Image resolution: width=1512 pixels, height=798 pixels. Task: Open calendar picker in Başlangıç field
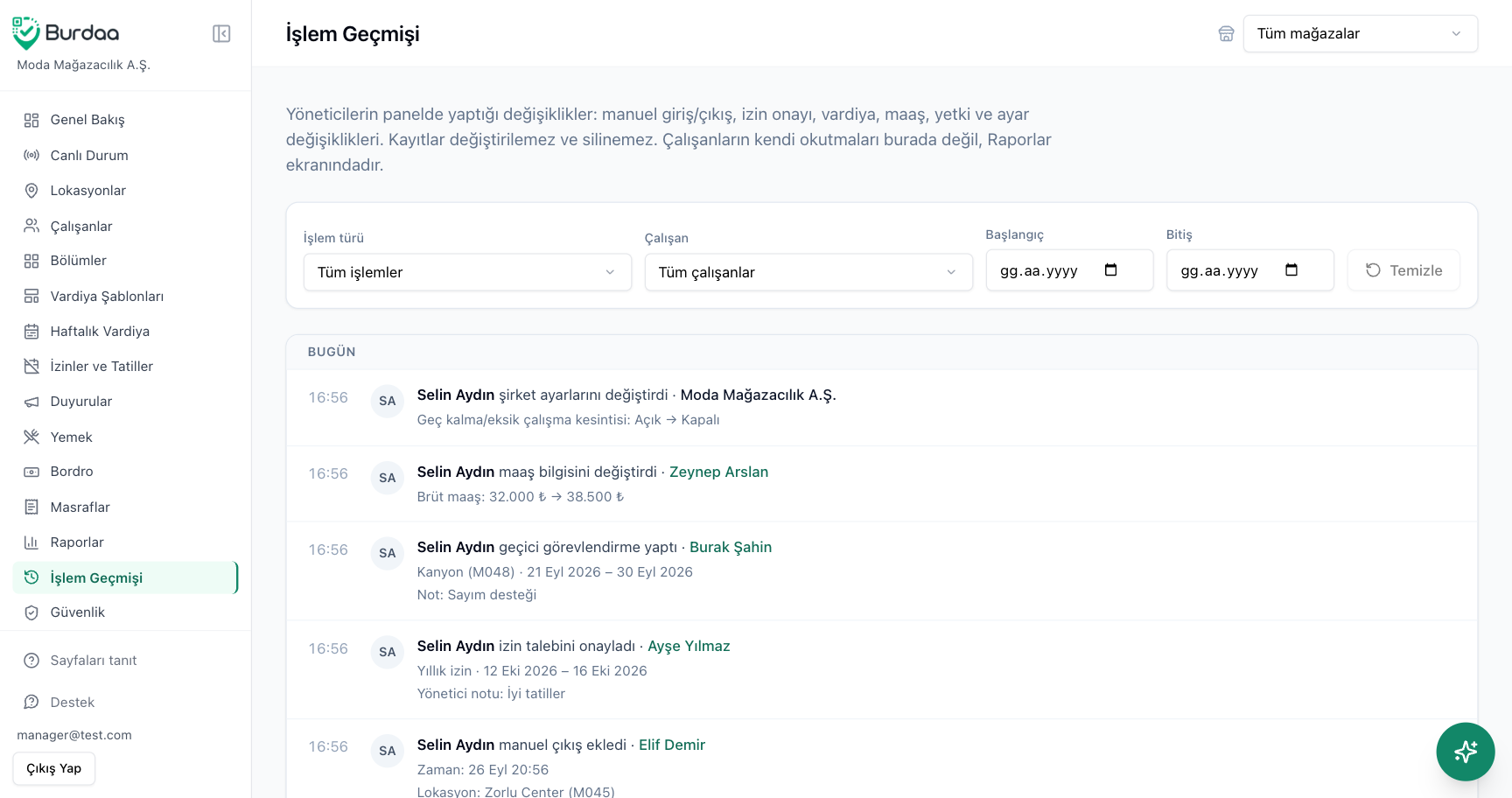(1110, 269)
